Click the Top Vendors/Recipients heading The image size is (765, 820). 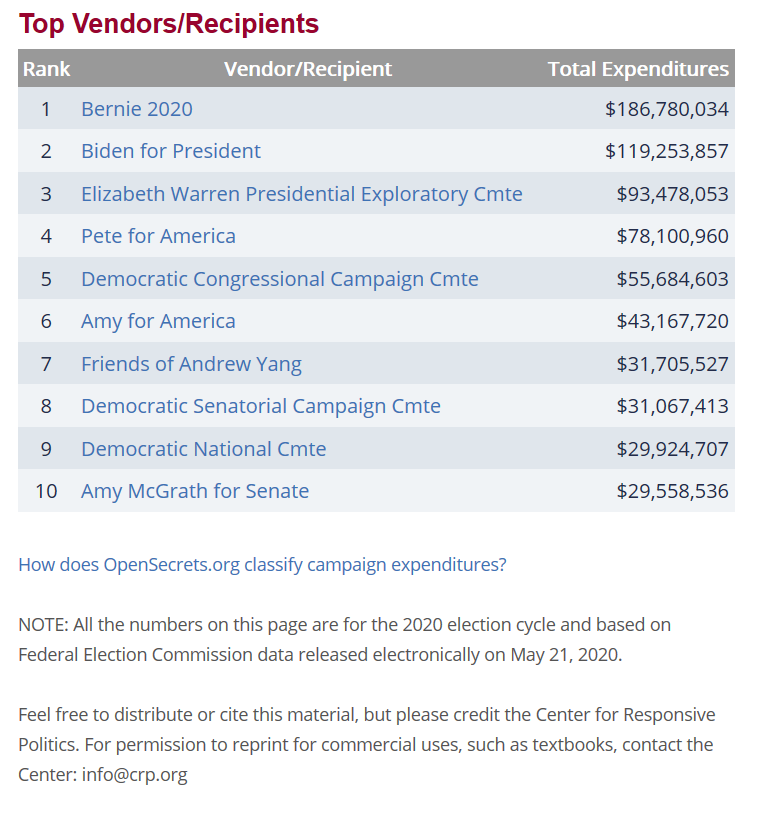pos(169,24)
